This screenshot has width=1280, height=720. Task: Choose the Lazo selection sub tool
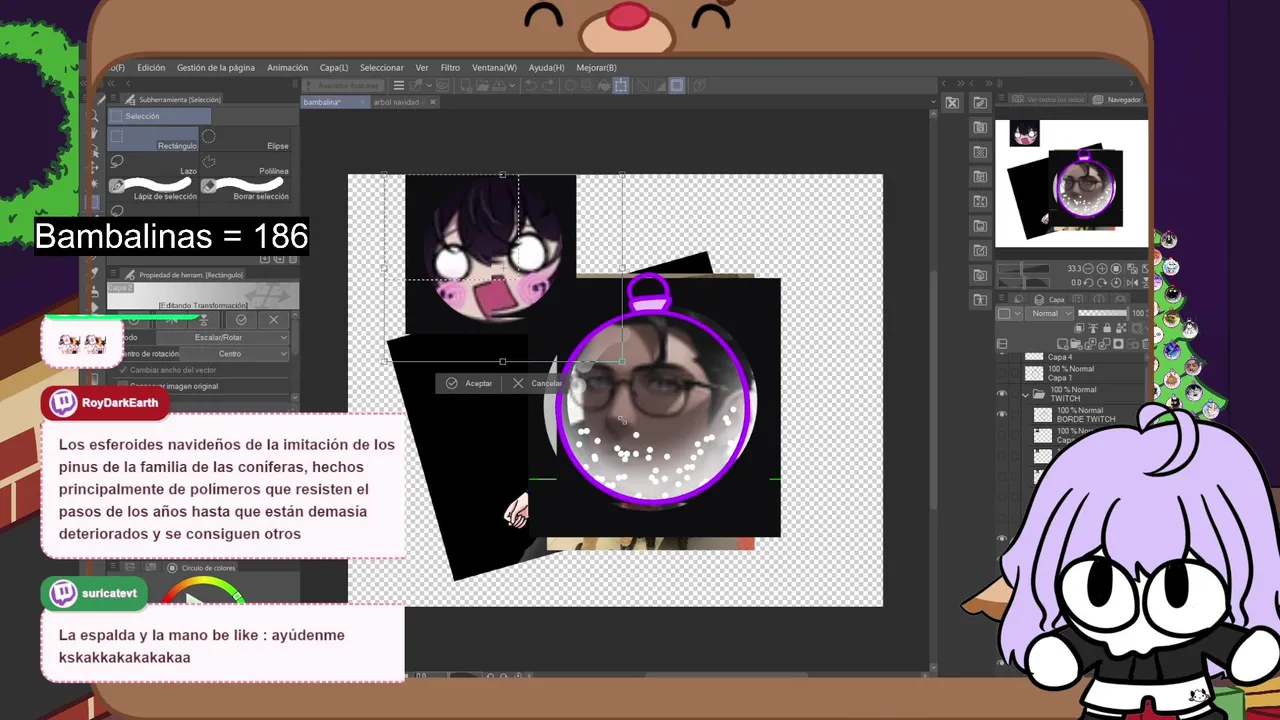153,165
